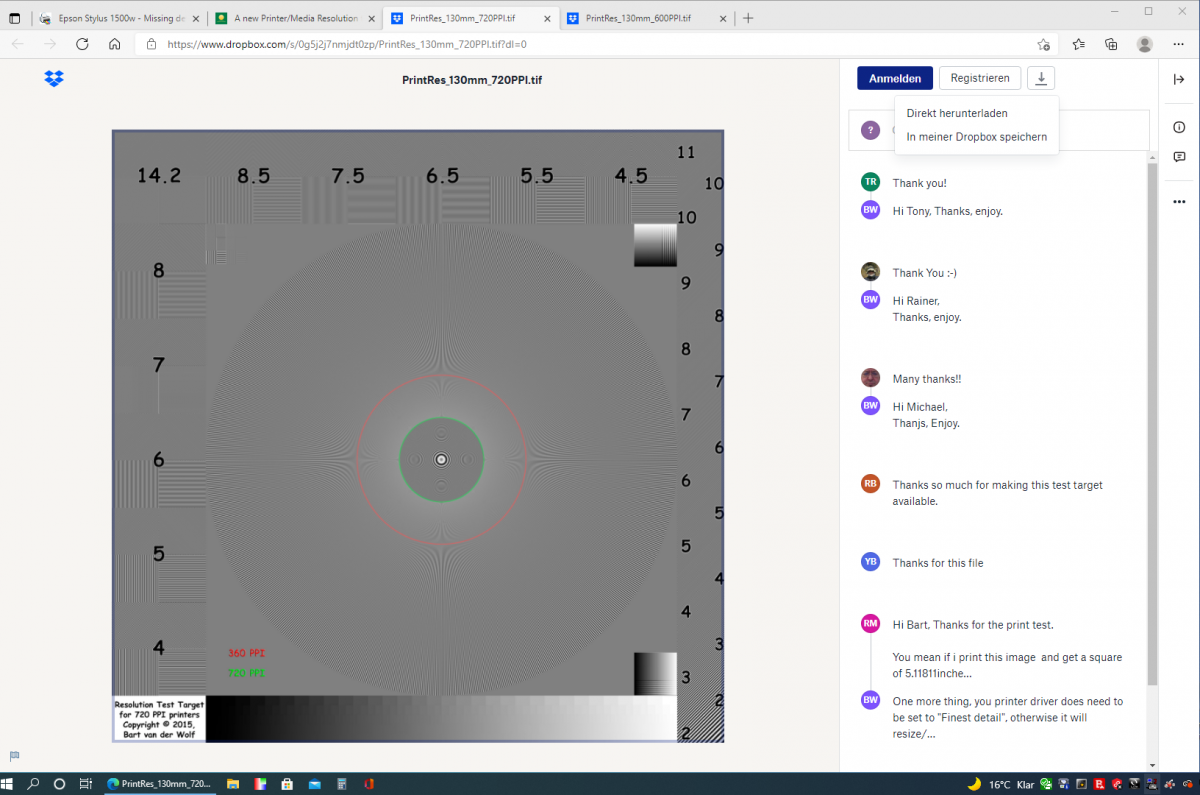Refresh the page with the reload icon
The height and width of the screenshot is (795, 1200).
(83, 44)
